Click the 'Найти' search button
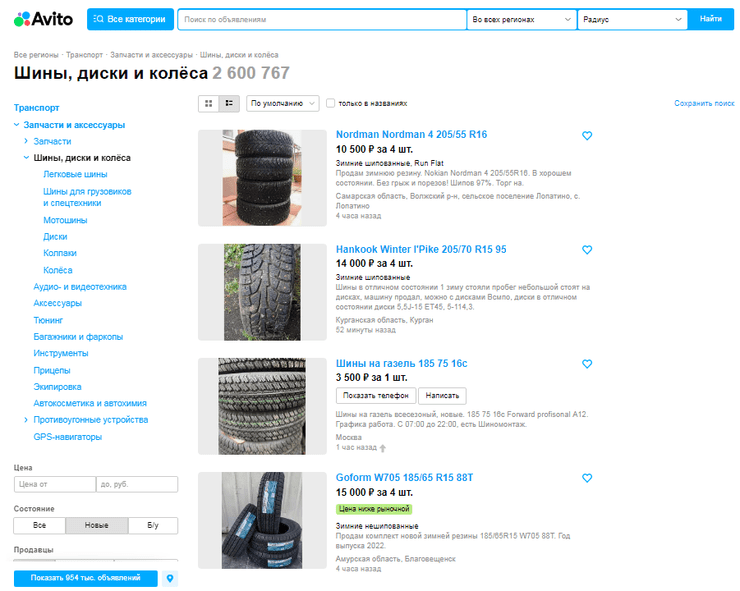Viewport: 740px width, 591px height. (x=711, y=19)
